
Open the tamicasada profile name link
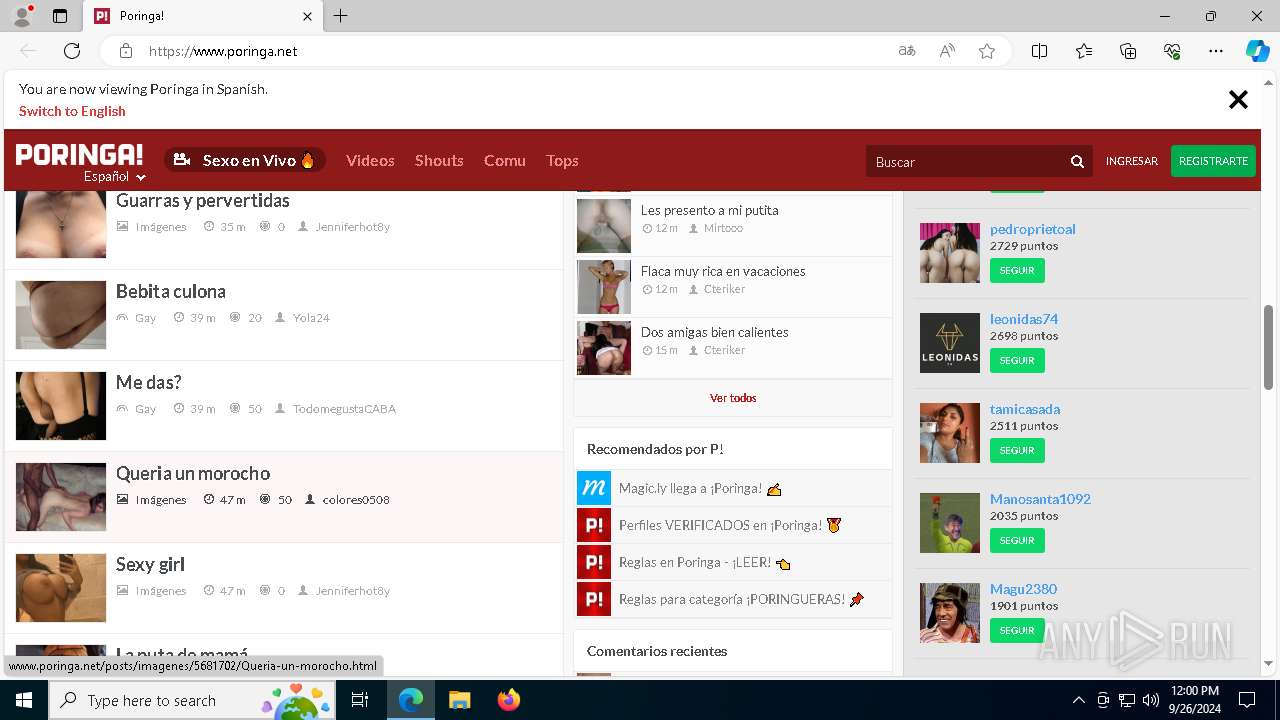click(x=1025, y=409)
